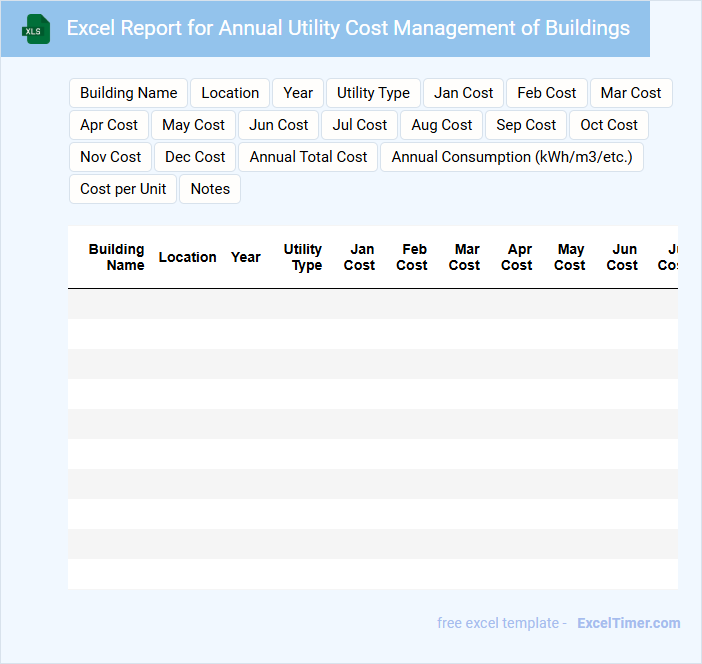Image resolution: width=702 pixels, height=664 pixels.
Task: Click the Year column header
Action: tap(245, 257)
